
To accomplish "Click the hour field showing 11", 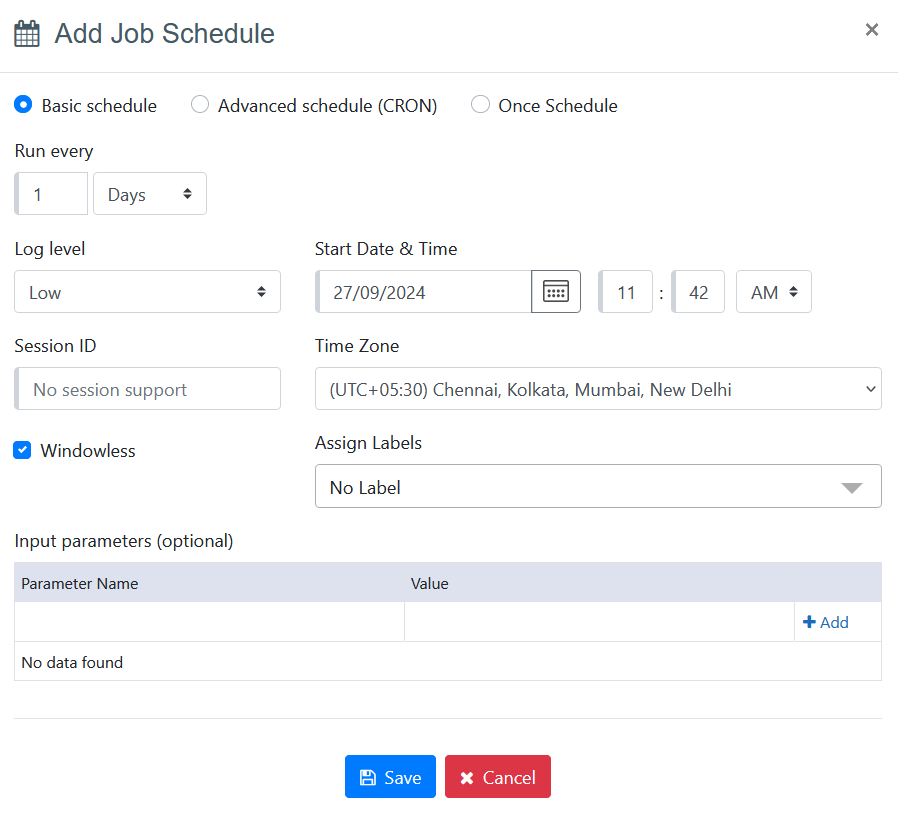I will click(x=627, y=292).
